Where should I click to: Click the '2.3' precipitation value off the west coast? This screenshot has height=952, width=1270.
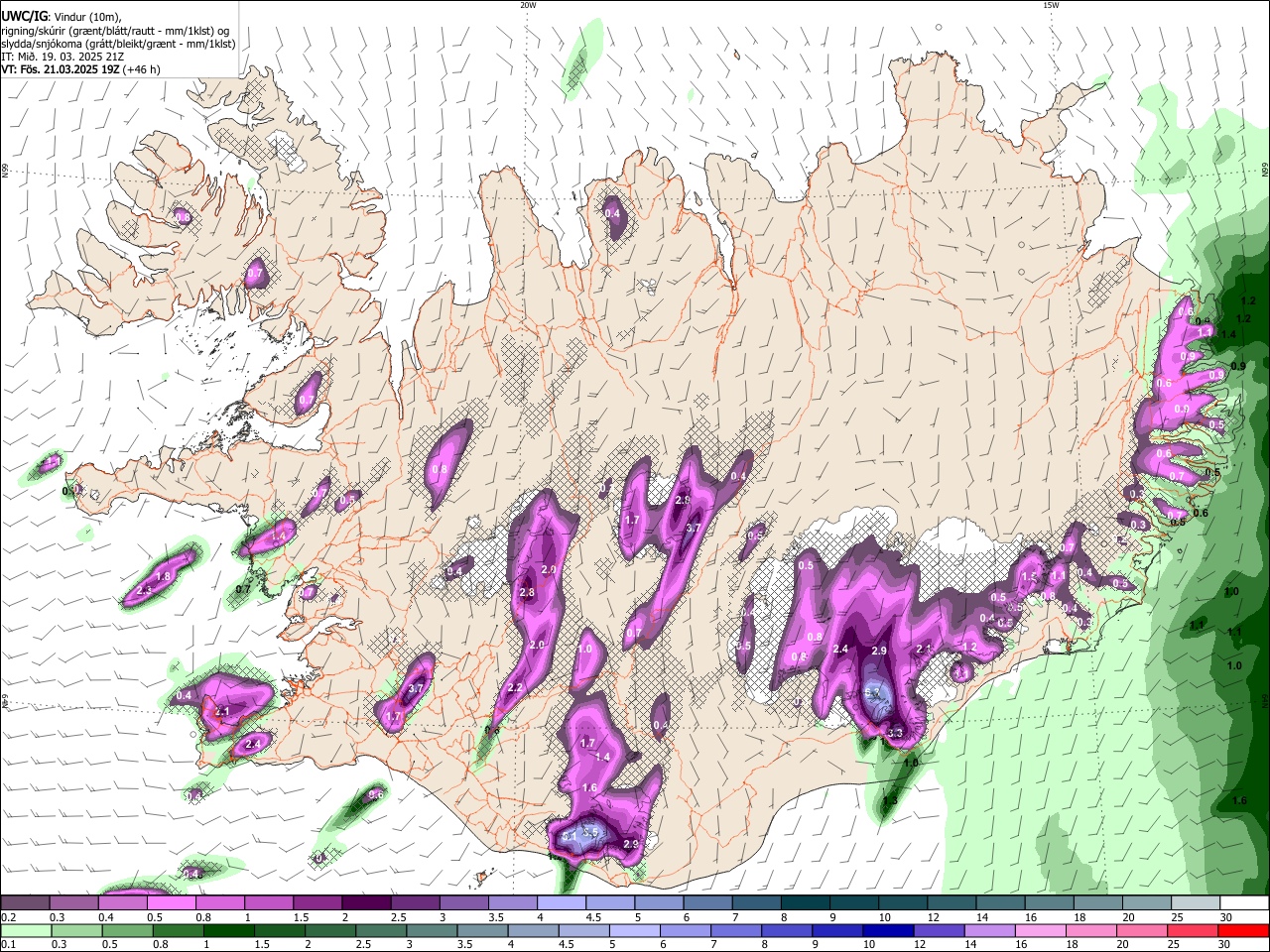(145, 591)
